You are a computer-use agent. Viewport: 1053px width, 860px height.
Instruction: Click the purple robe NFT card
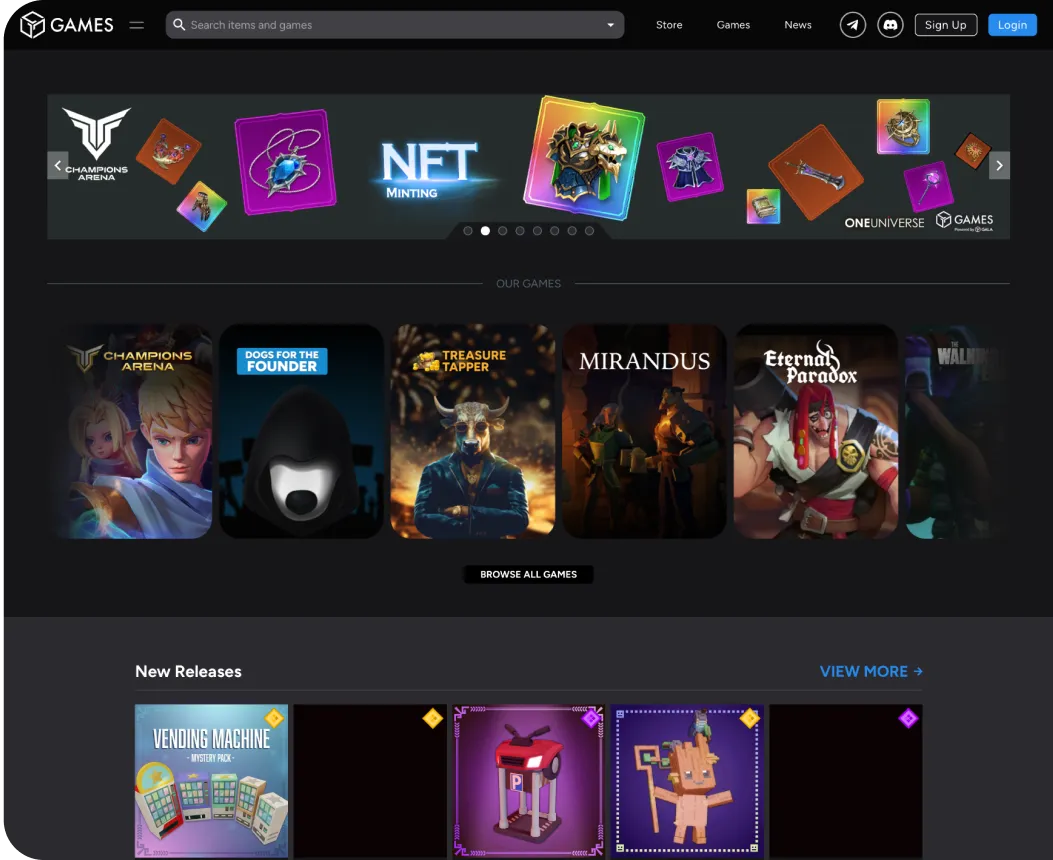[x=690, y=166]
